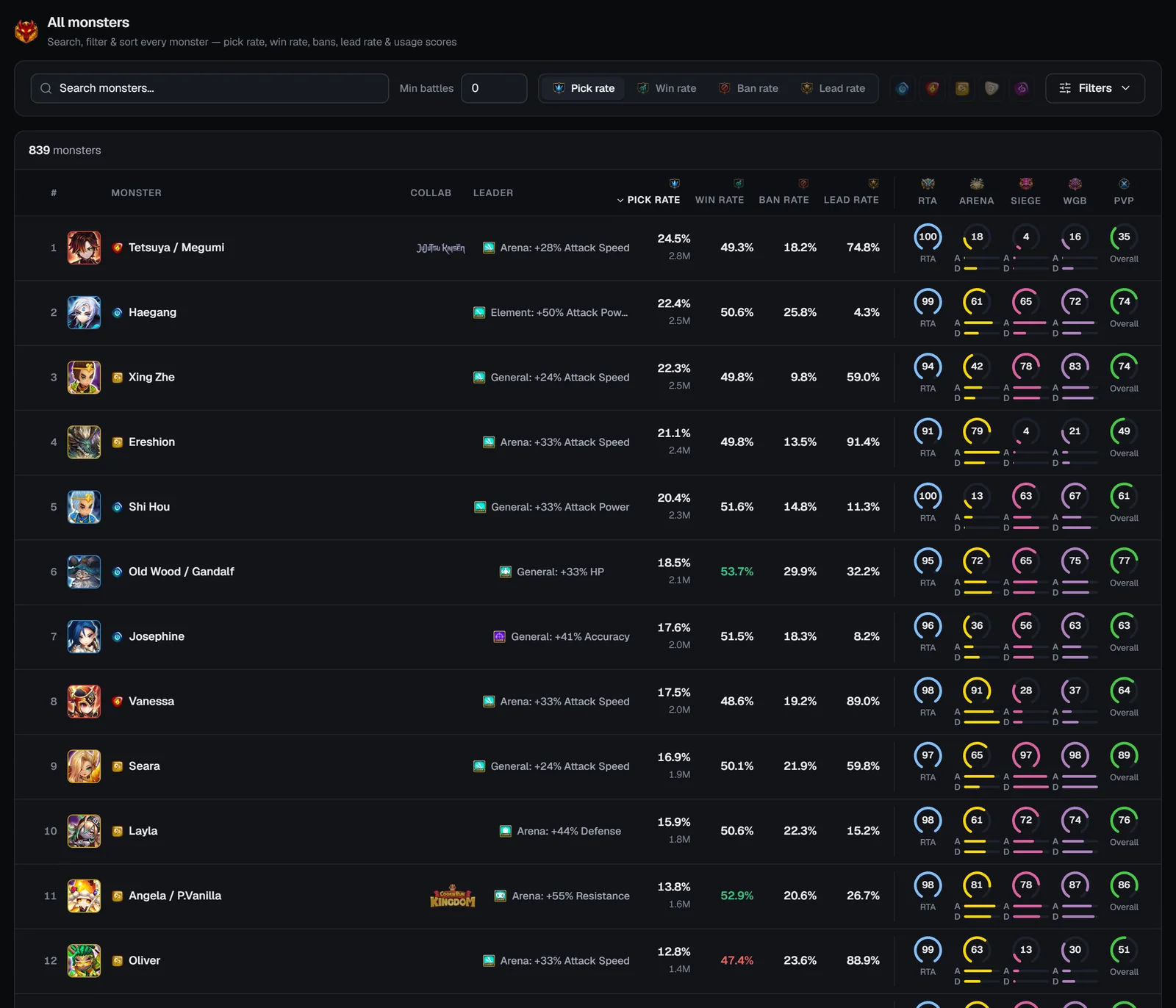Click Old Wood / Gandalf HP leader icon
Image resolution: width=1176 pixels, height=1008 pixels.
[506, 572]
